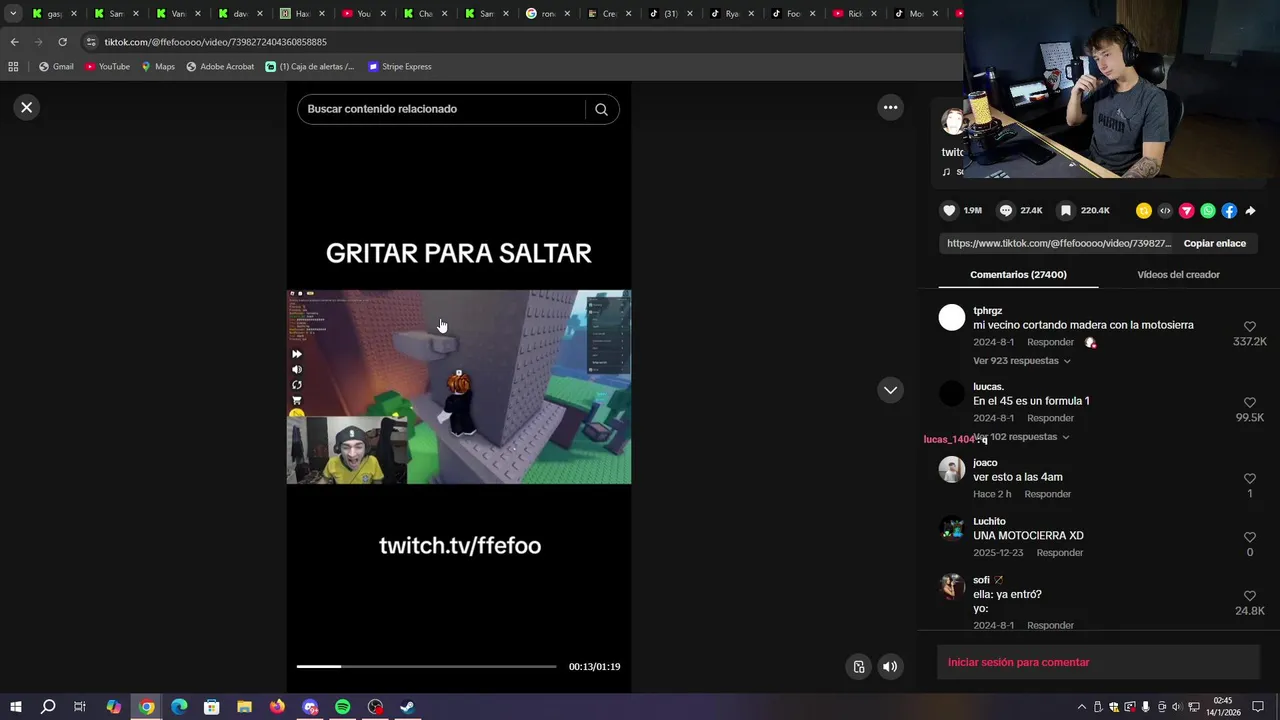
Task: Share the video to WhatsApp
Action: coord(1208,210)
